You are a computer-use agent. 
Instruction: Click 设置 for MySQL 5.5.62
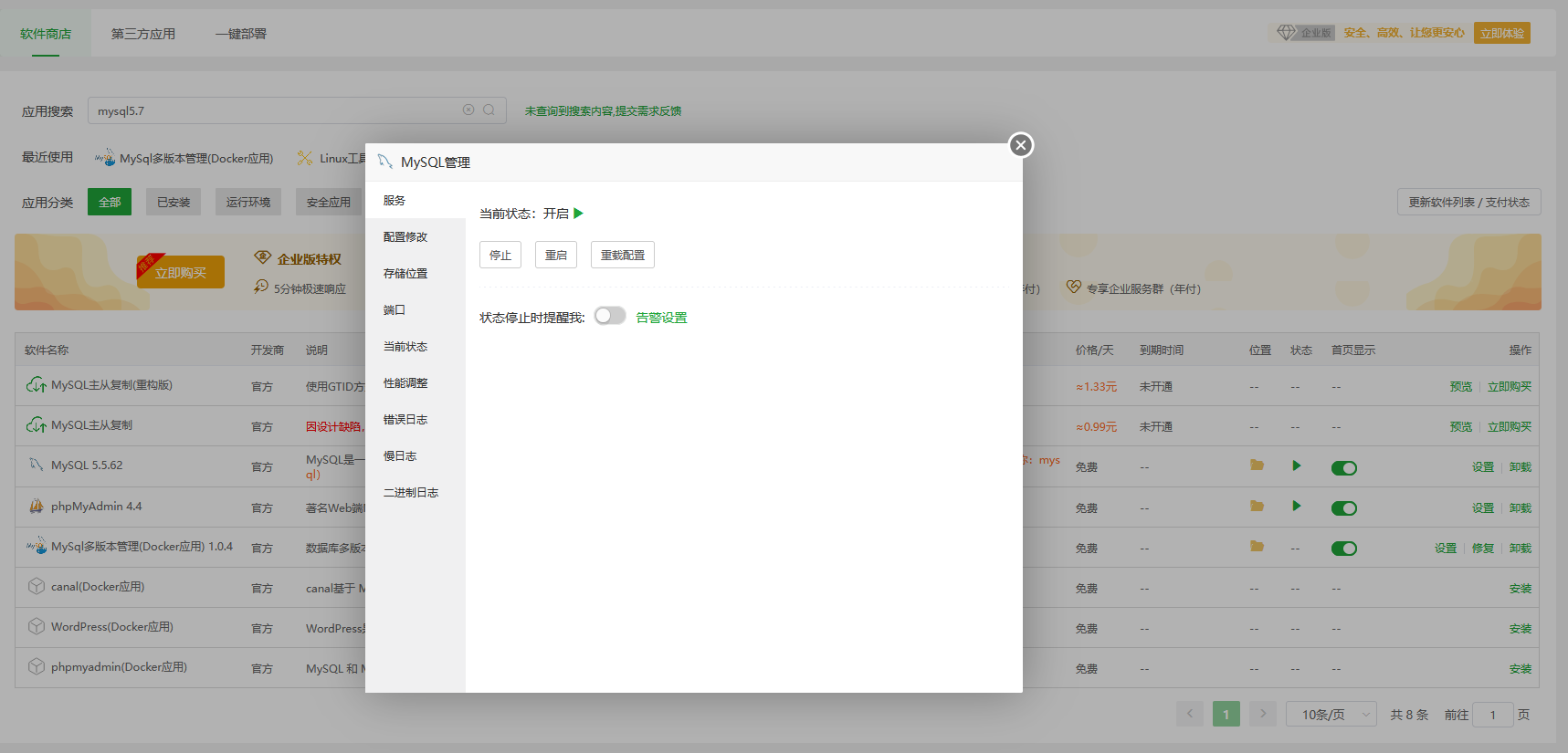tap(1483, 466)
